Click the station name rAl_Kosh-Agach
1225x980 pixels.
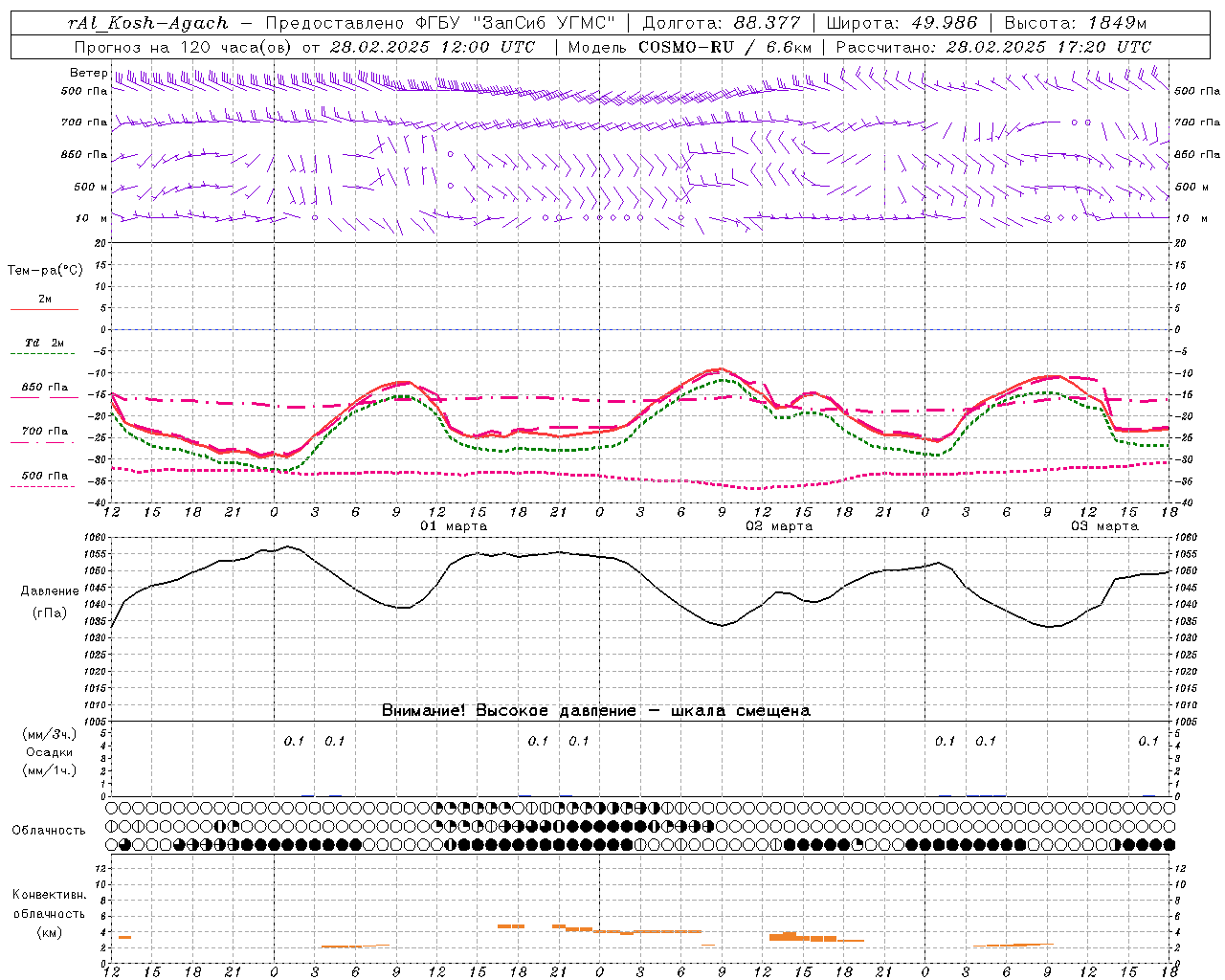click(148, 23)
